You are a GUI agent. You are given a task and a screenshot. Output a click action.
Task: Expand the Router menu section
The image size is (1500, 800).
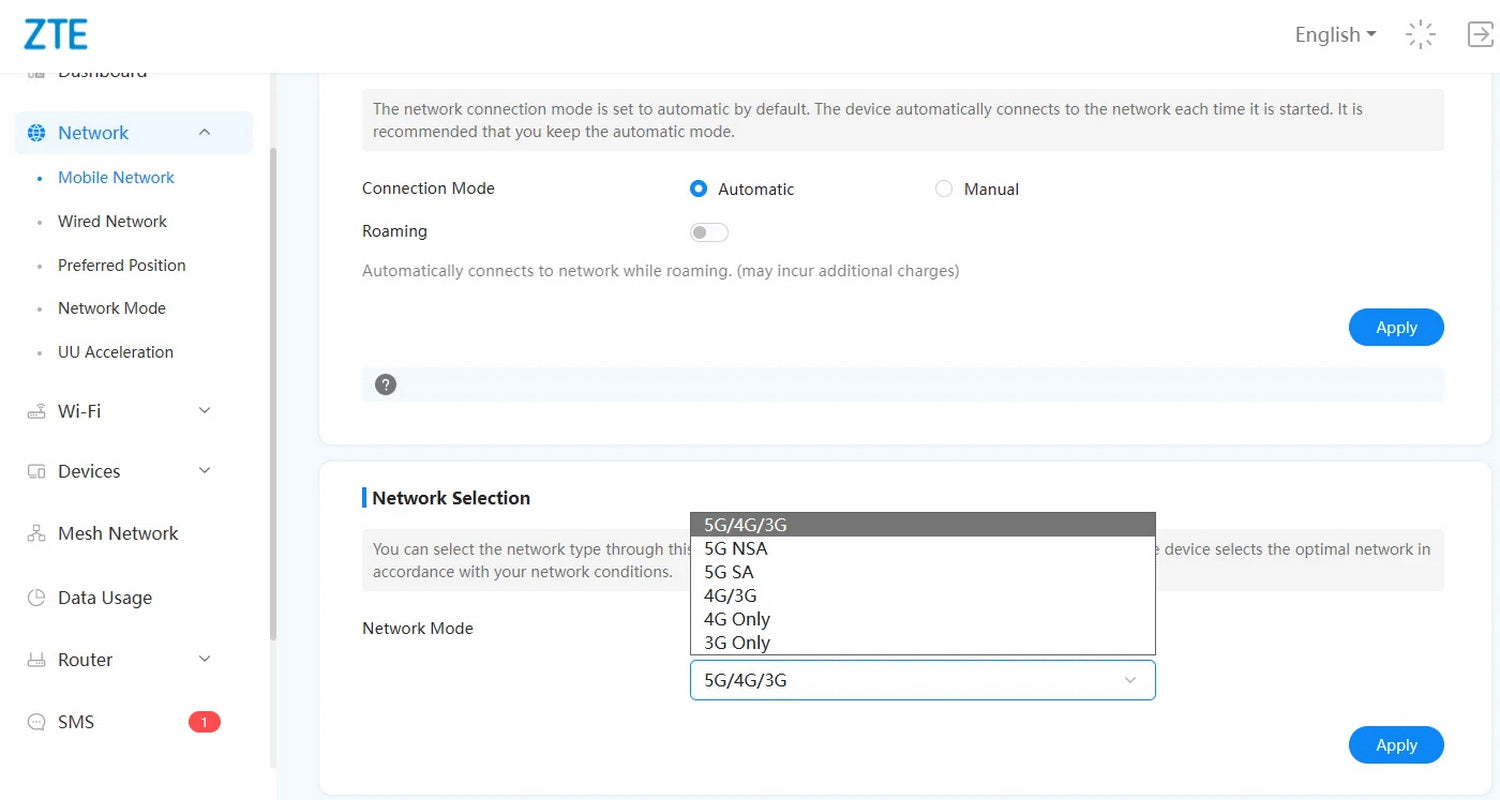(204, 660)
